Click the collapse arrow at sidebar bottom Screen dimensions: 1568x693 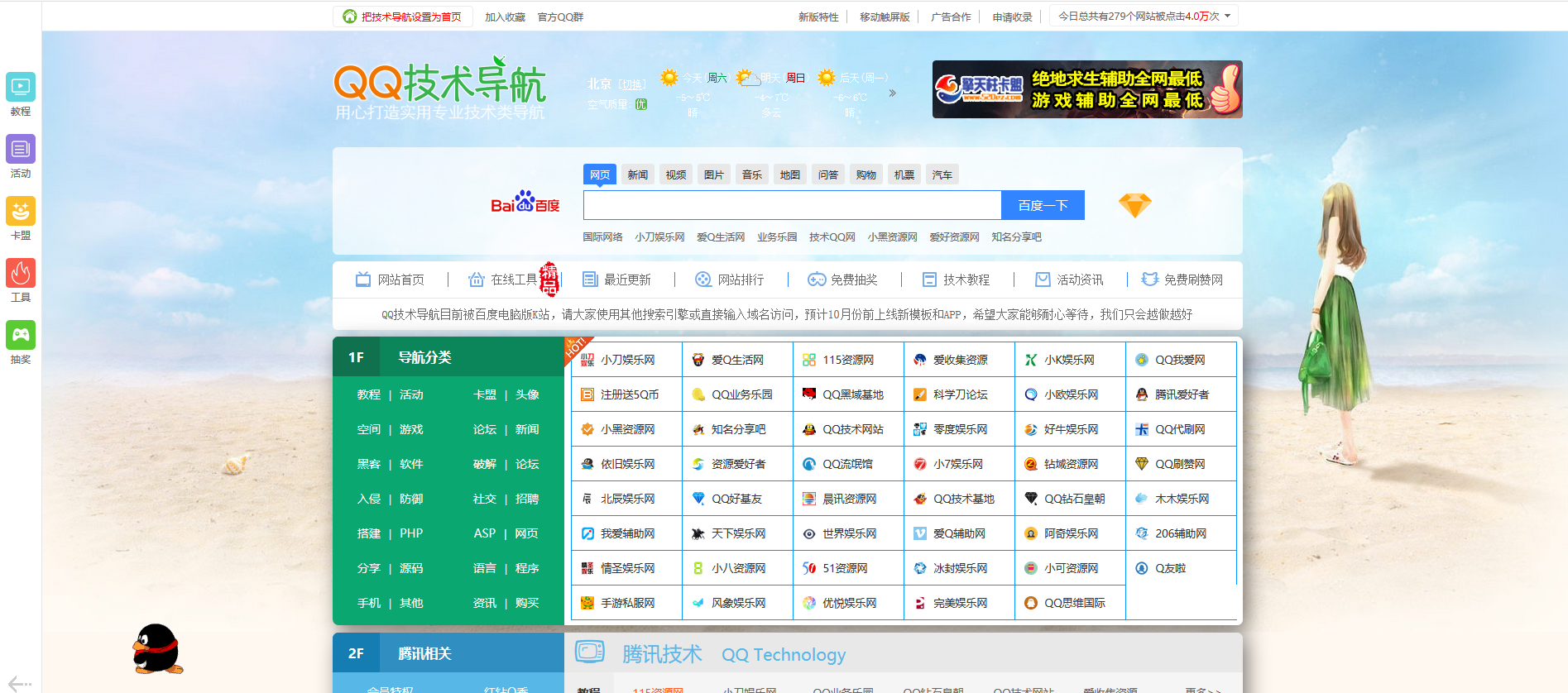[x=20, y=684]
